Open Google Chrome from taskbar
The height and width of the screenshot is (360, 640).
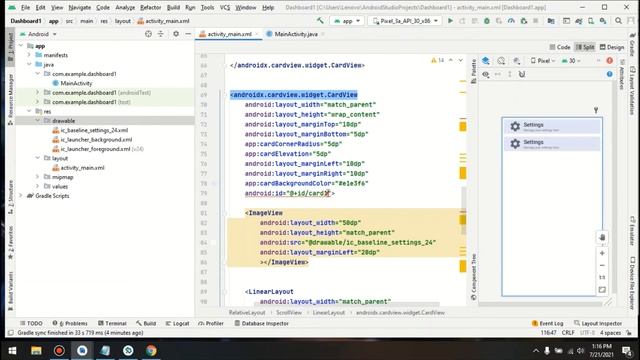(151, 351)
